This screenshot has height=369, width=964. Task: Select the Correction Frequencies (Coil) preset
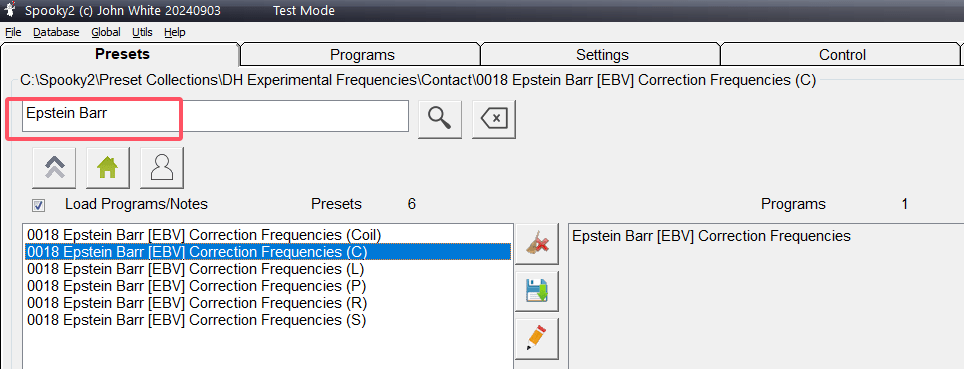(268, 235)
